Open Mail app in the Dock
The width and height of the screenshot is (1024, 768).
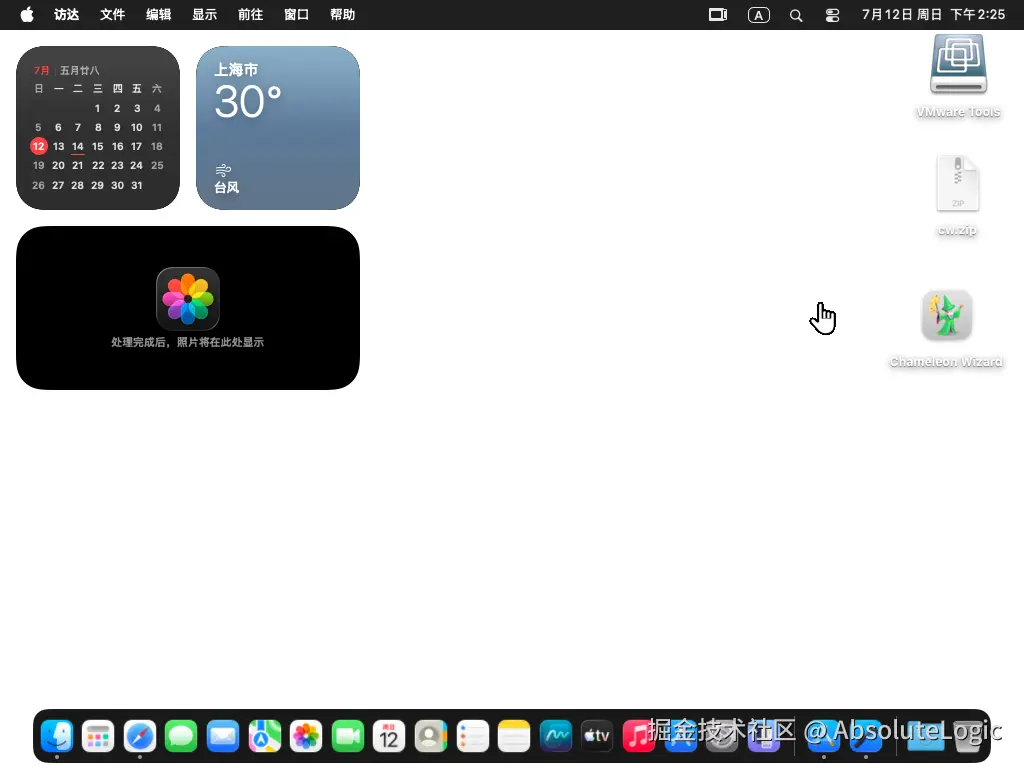(x=223, y=736)
